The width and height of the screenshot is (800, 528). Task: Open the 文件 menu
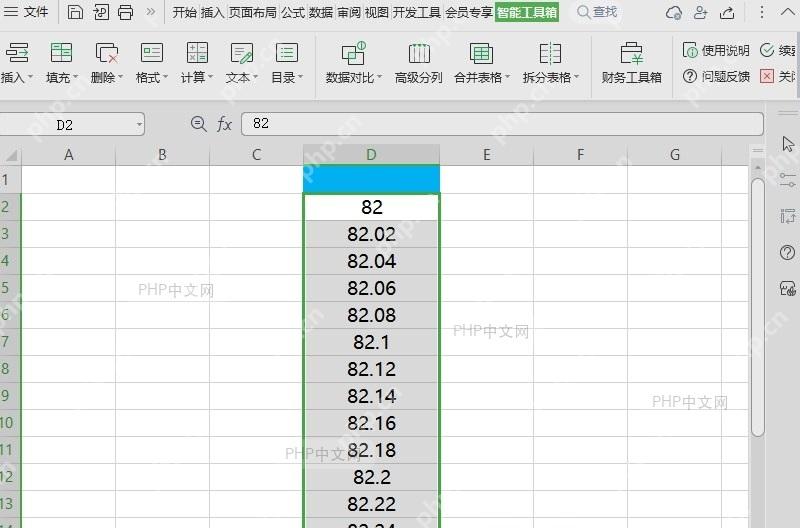26,11
